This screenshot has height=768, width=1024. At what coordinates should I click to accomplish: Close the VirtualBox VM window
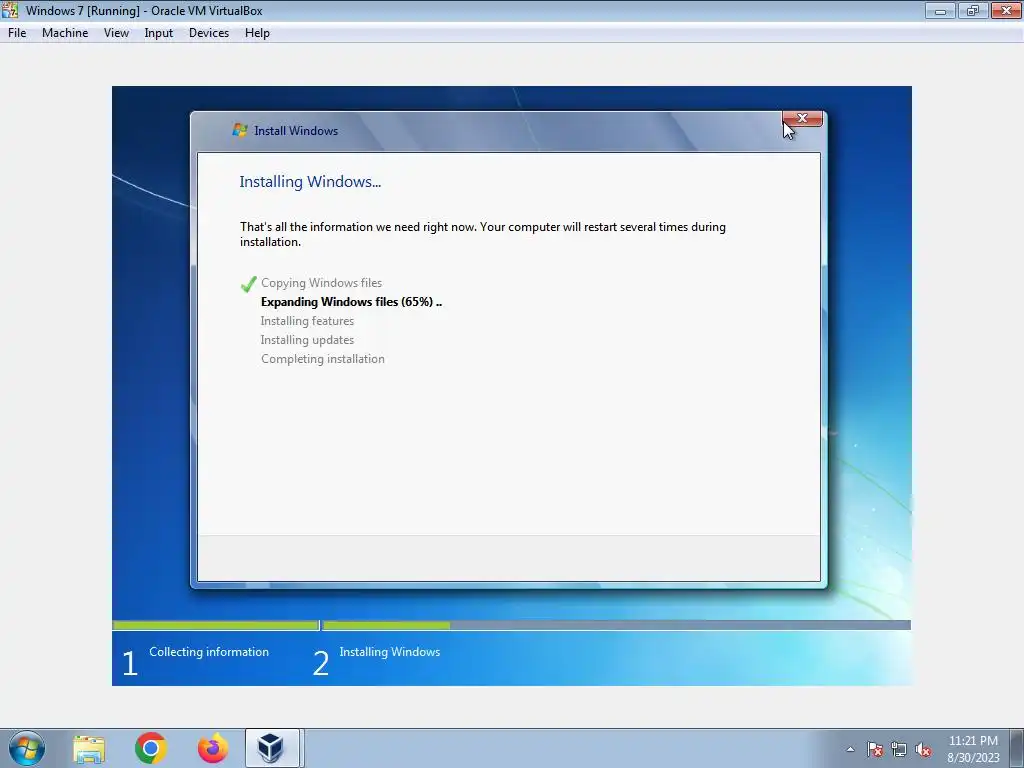point(1006,10)
